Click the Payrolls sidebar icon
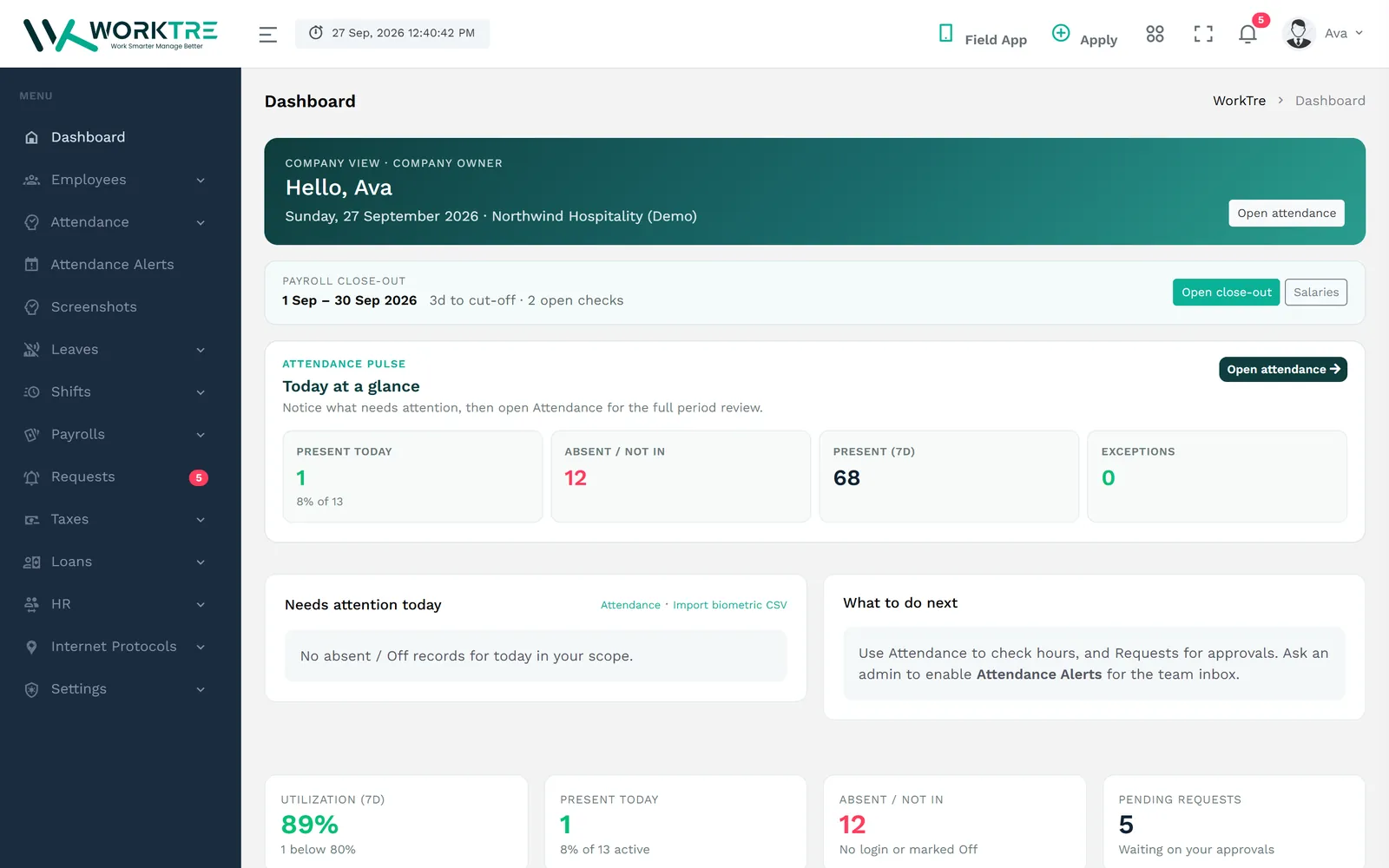This screenshot has height=868, width=1389. pyautogui.click(x=32, y=435)
